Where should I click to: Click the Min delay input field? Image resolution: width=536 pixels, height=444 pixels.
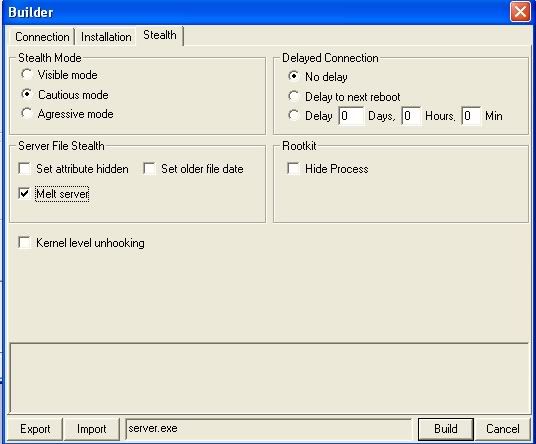pyautogui.click(x=471, y=116)
